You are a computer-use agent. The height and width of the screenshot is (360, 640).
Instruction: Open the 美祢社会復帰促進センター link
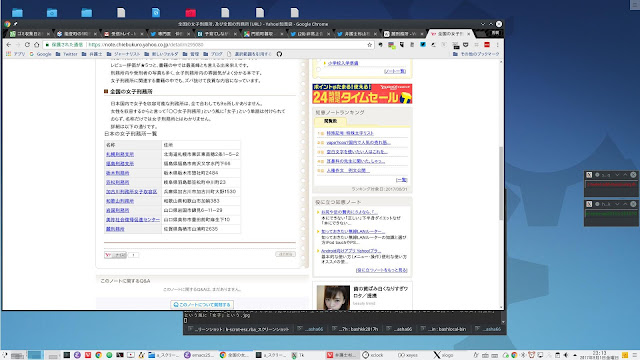tap(133, 220)
